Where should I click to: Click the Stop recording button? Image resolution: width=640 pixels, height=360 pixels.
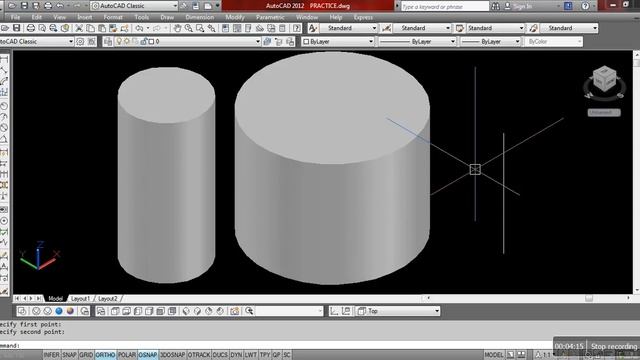614,346
